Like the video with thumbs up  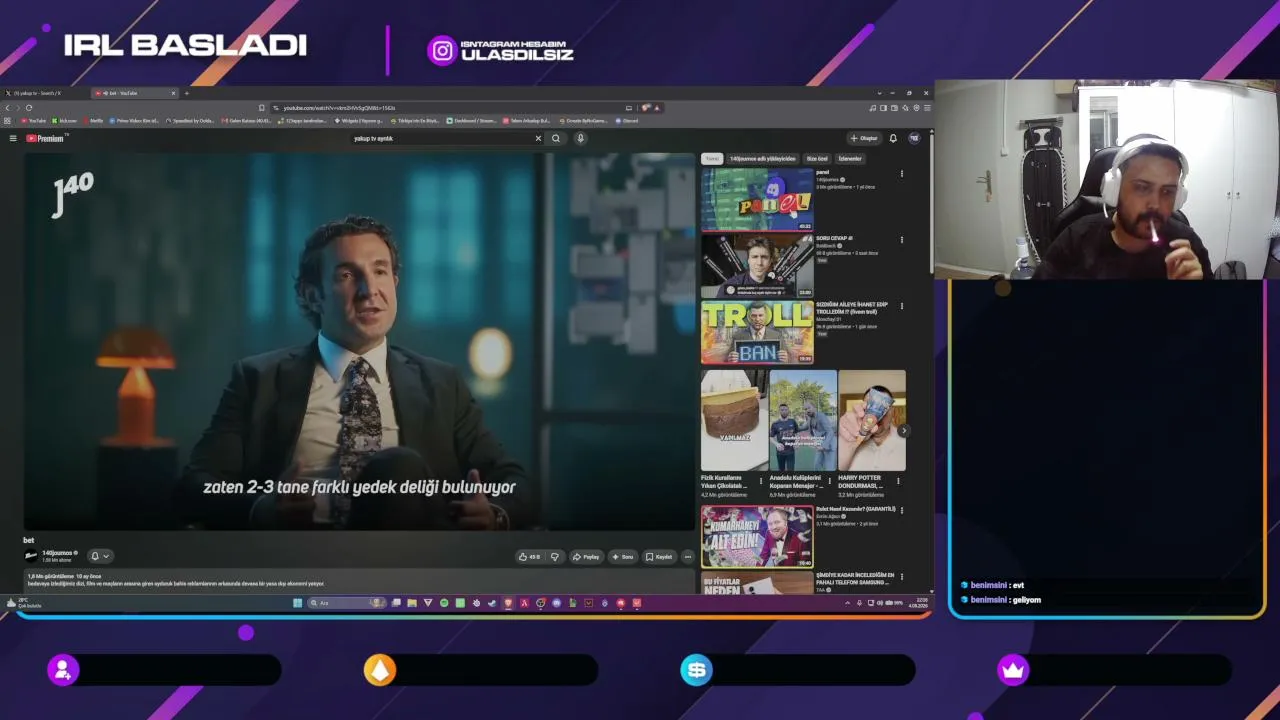529,557
